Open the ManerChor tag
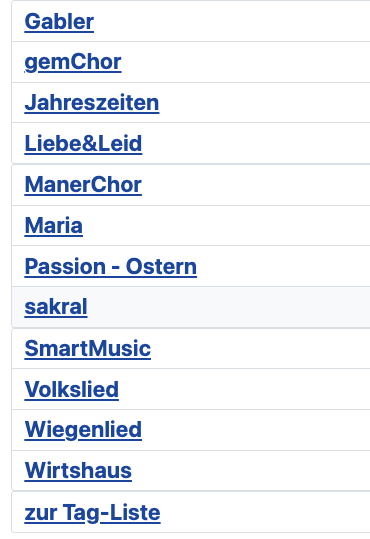The width and height of the screenshot is (370, 539). pyautogui.click(x=83, y=185)
